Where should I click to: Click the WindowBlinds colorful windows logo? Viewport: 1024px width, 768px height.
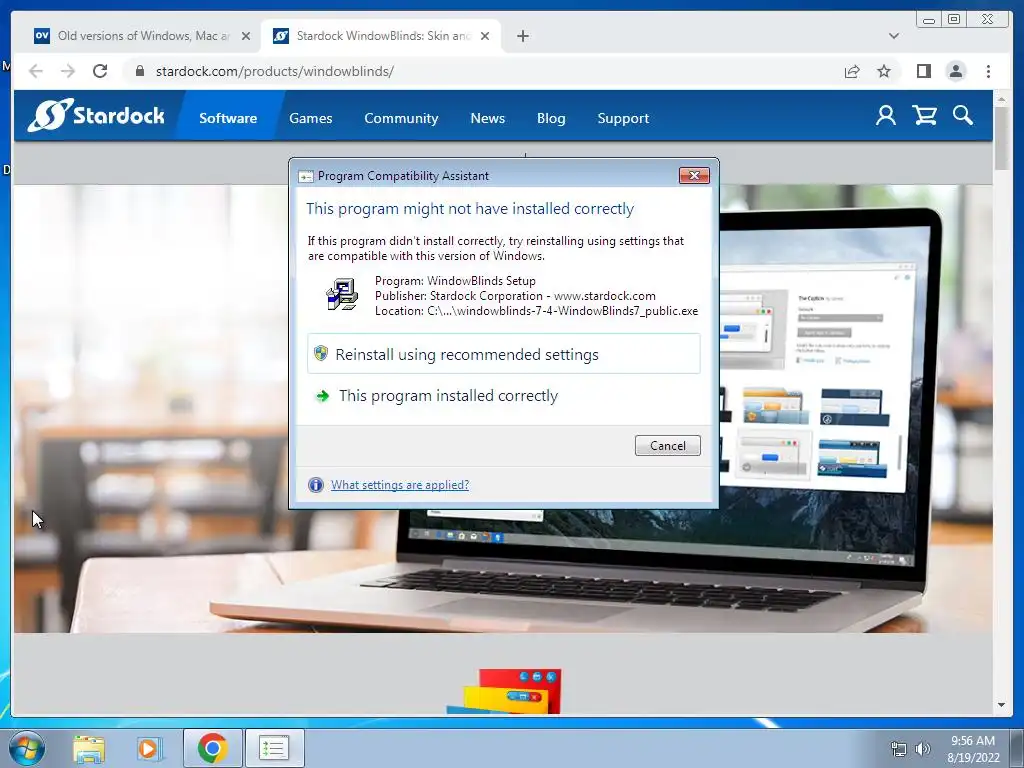[504, 691]
